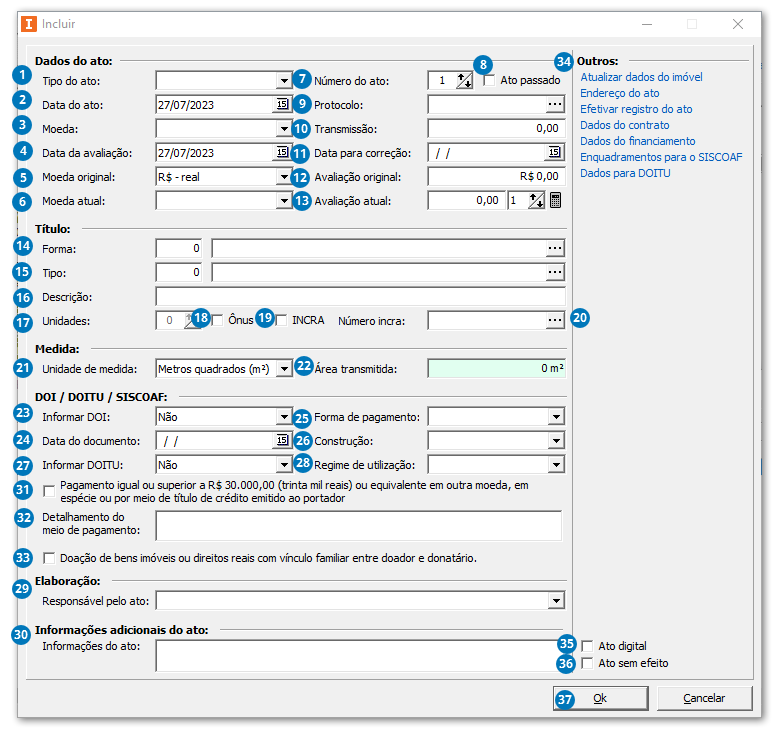
Task: Enable the Ato passado checkbox
Action: 490,81
